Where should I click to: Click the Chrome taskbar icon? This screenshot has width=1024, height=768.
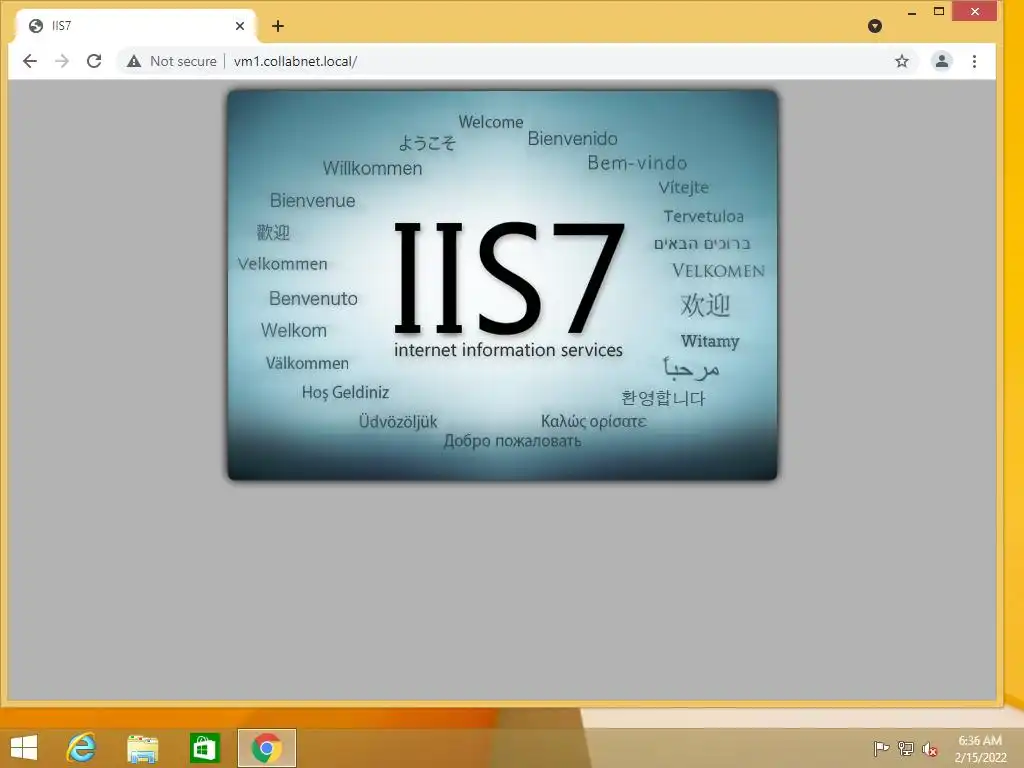(x=266, y=748)
